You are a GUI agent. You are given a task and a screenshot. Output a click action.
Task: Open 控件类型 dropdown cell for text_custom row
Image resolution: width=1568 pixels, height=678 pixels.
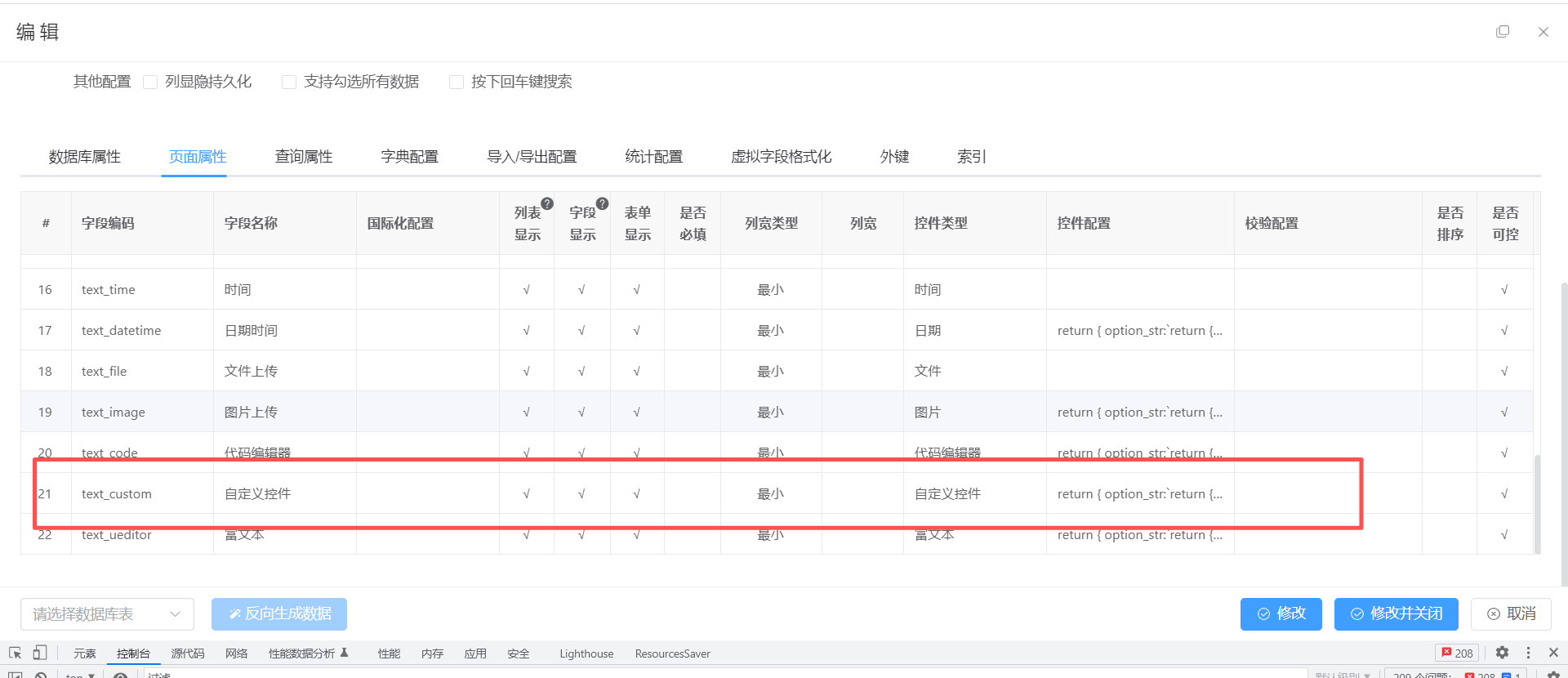click(x=974, y=493)
